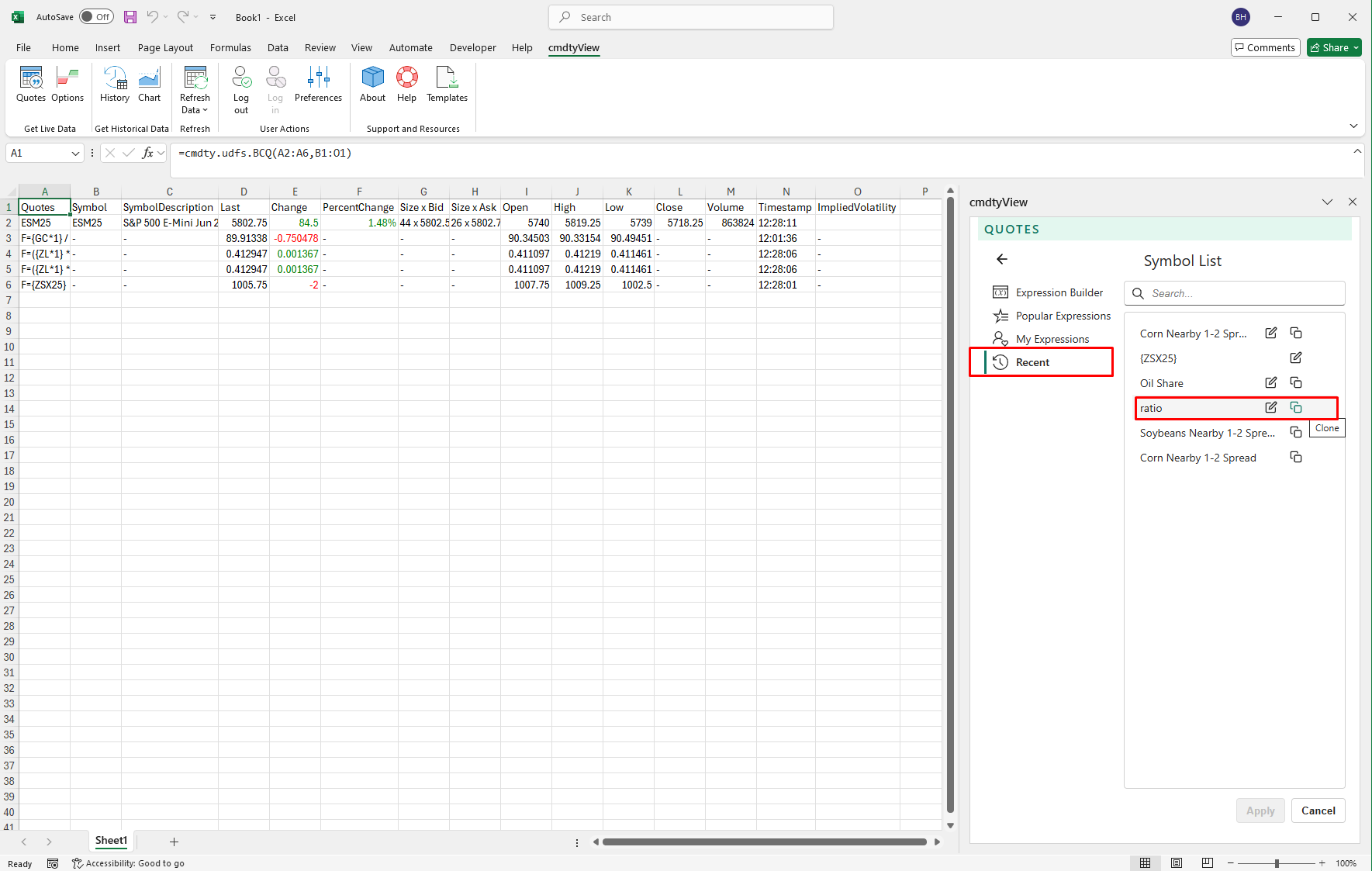Select the Options tool in Get Live Data

[67, 87]
